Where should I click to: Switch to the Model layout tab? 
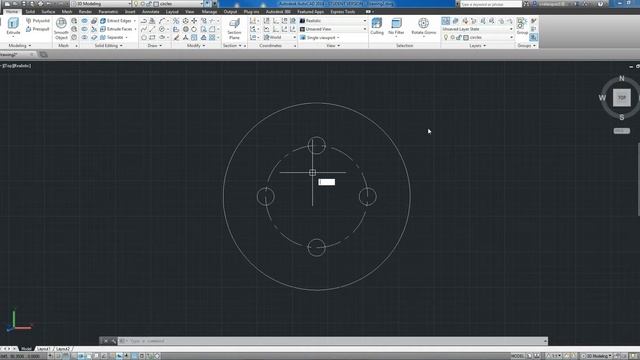(x=26, y=349)
